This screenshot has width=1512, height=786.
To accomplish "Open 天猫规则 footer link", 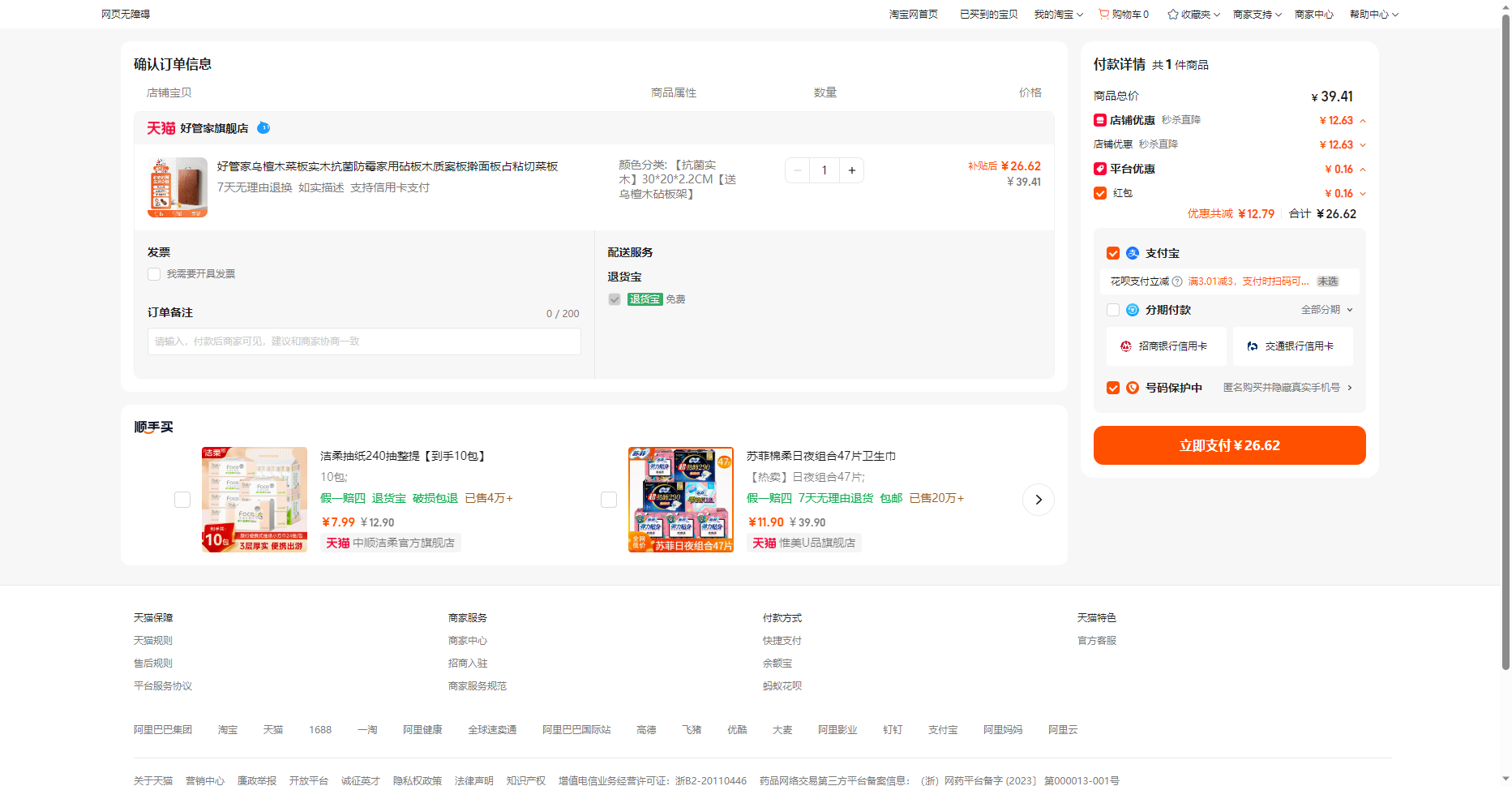I will pyautogui.click(x=153, y=641).
